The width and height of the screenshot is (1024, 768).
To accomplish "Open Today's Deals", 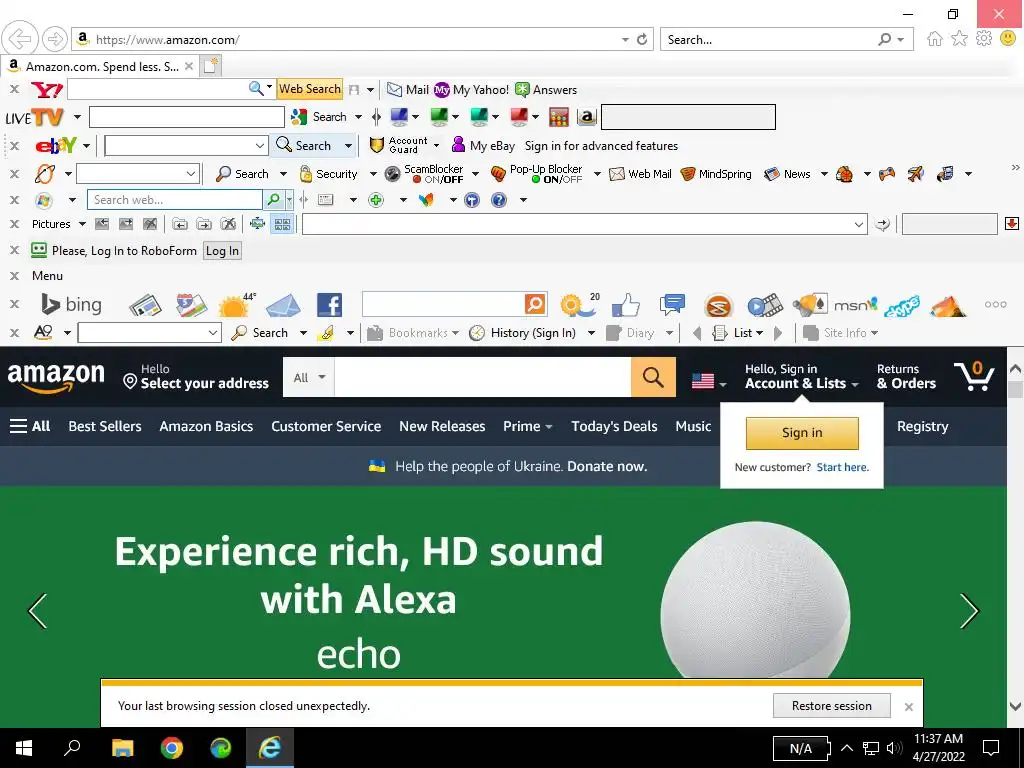I will (x=614, y=426).
